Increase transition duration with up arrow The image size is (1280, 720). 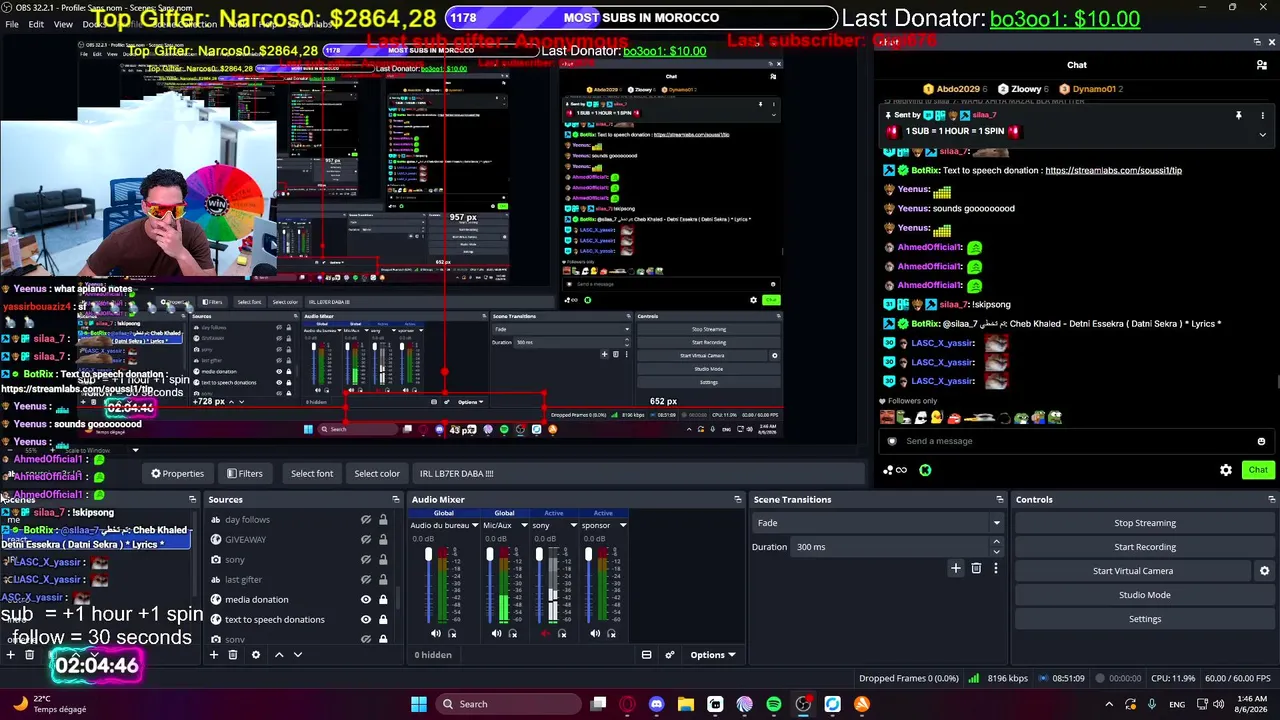pyautogui.click(x=996, y=542)
